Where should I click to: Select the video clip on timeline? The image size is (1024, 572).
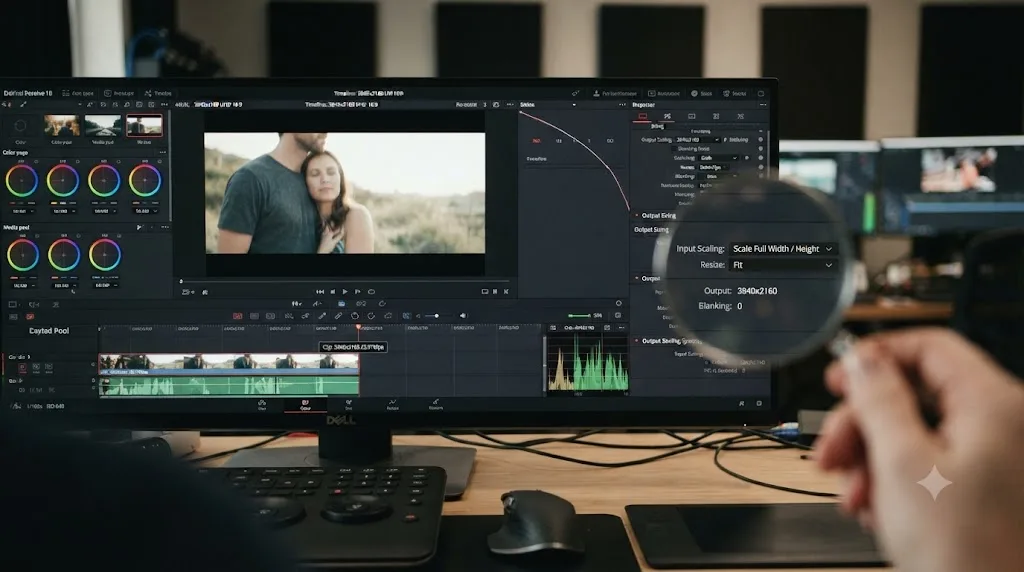click(x=229, y=364)
